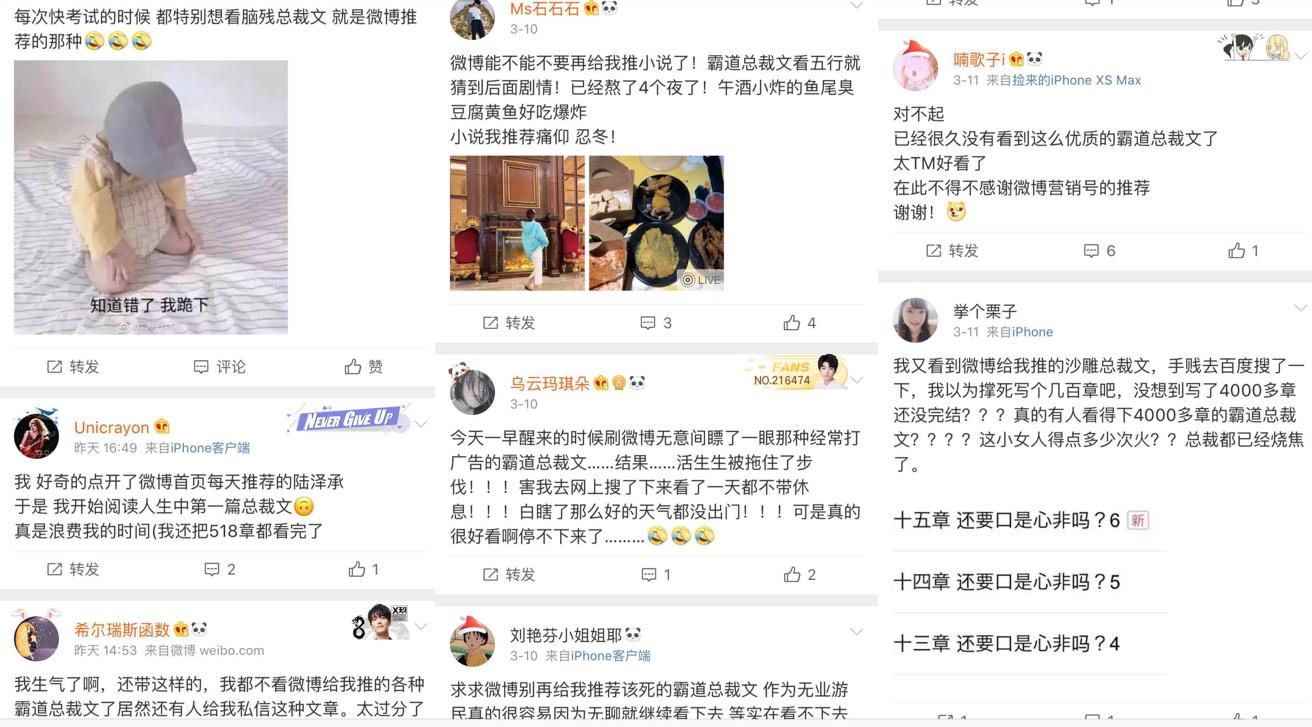
Task: Like Ms石石石's post showing 4 likes
Action: 800,323
